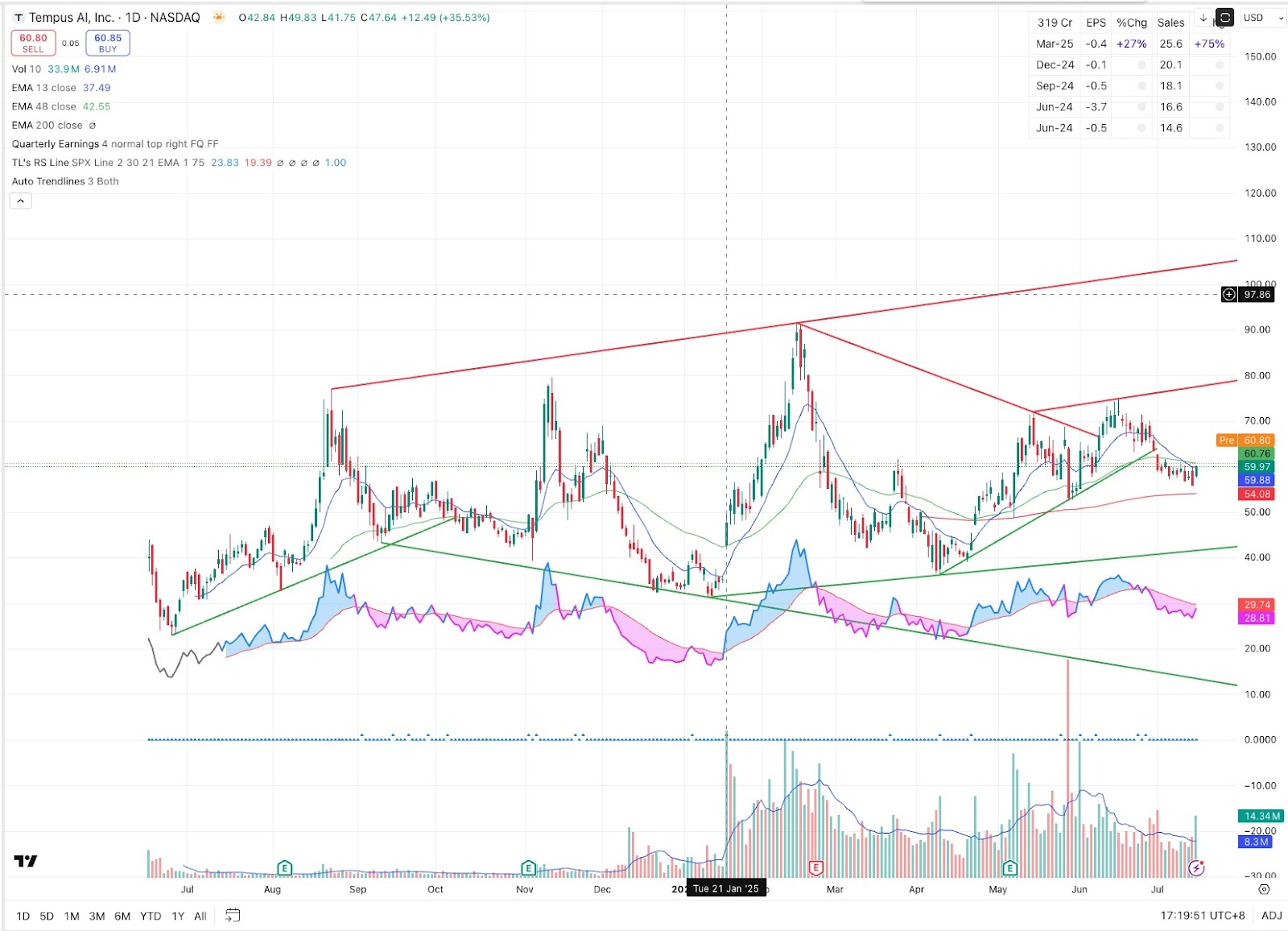The height and width of the screenshot is (931, 1288).
Task: Click the magenta 28.81 RS line label
Action: point(1257,618)
